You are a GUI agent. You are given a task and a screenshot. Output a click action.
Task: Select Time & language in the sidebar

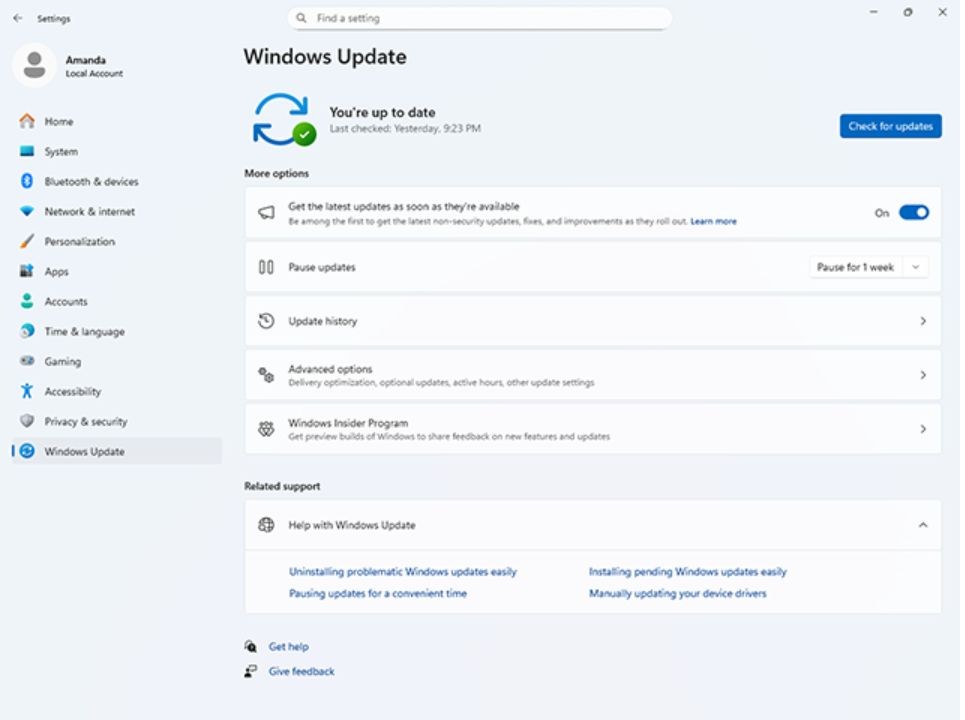click(84, 331)
